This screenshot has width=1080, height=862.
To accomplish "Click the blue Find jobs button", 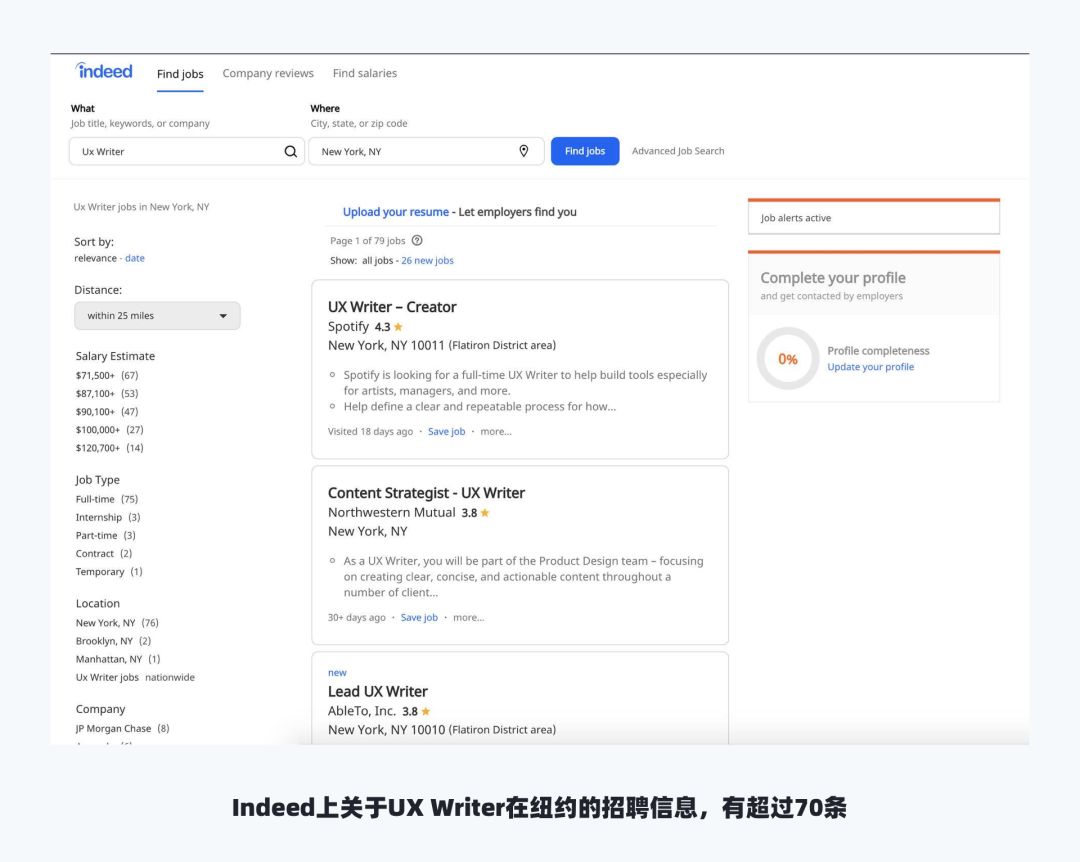I will pyautogui.click(x=585, y=151).
